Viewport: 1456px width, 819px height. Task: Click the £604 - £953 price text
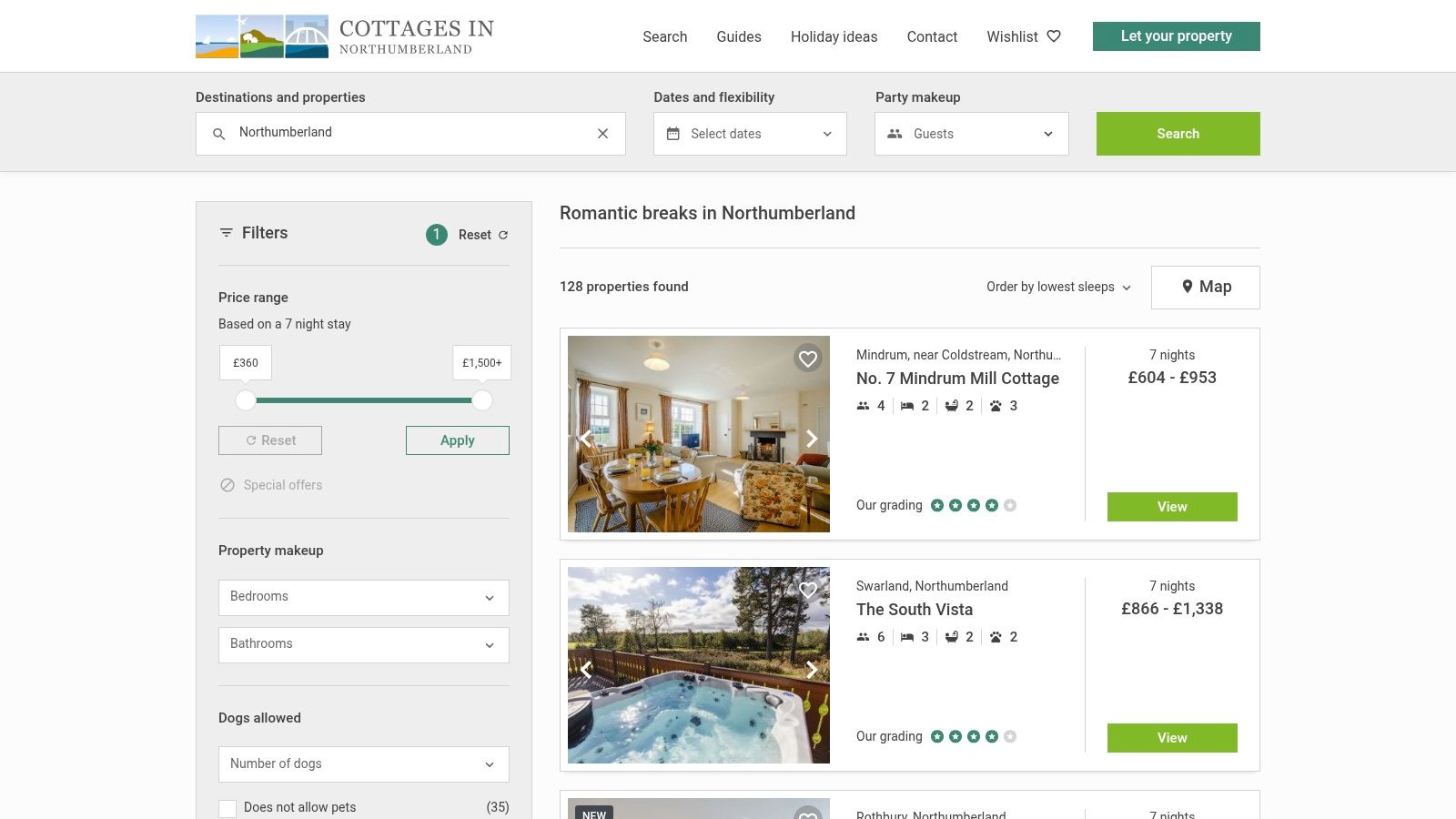[x=1172, y=378]
